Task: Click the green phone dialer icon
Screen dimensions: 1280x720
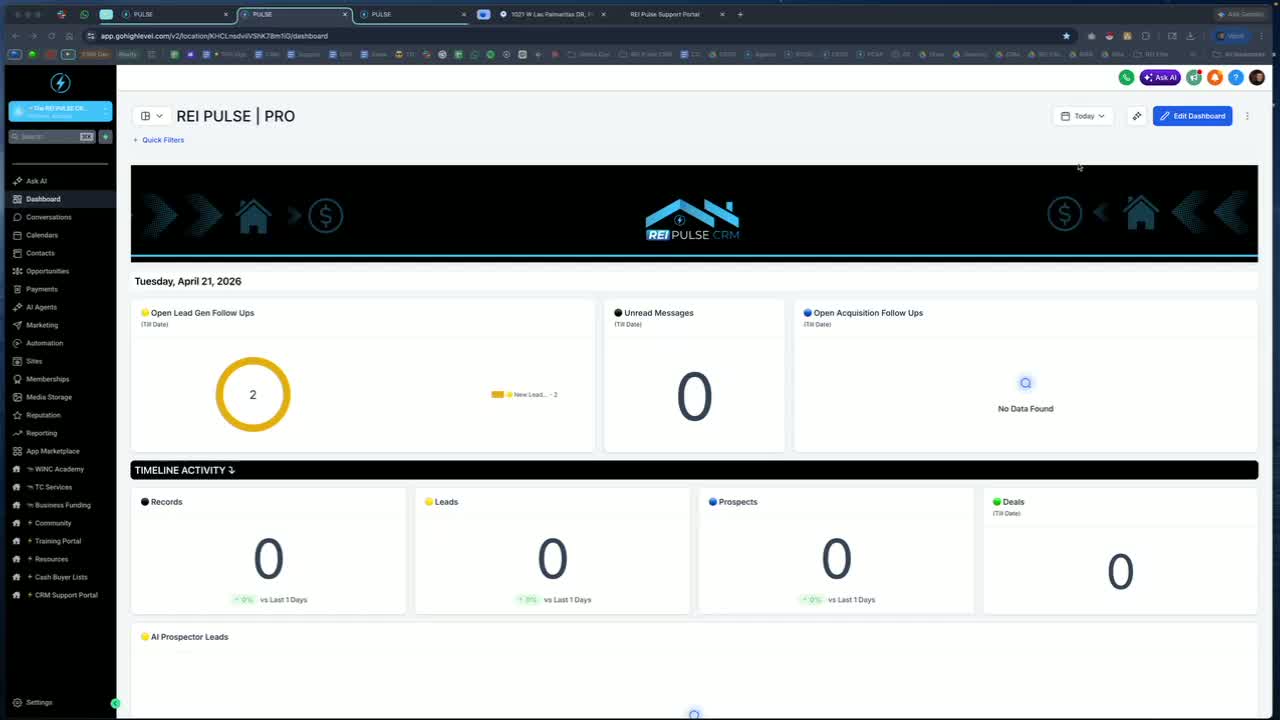Action: 1126,77
